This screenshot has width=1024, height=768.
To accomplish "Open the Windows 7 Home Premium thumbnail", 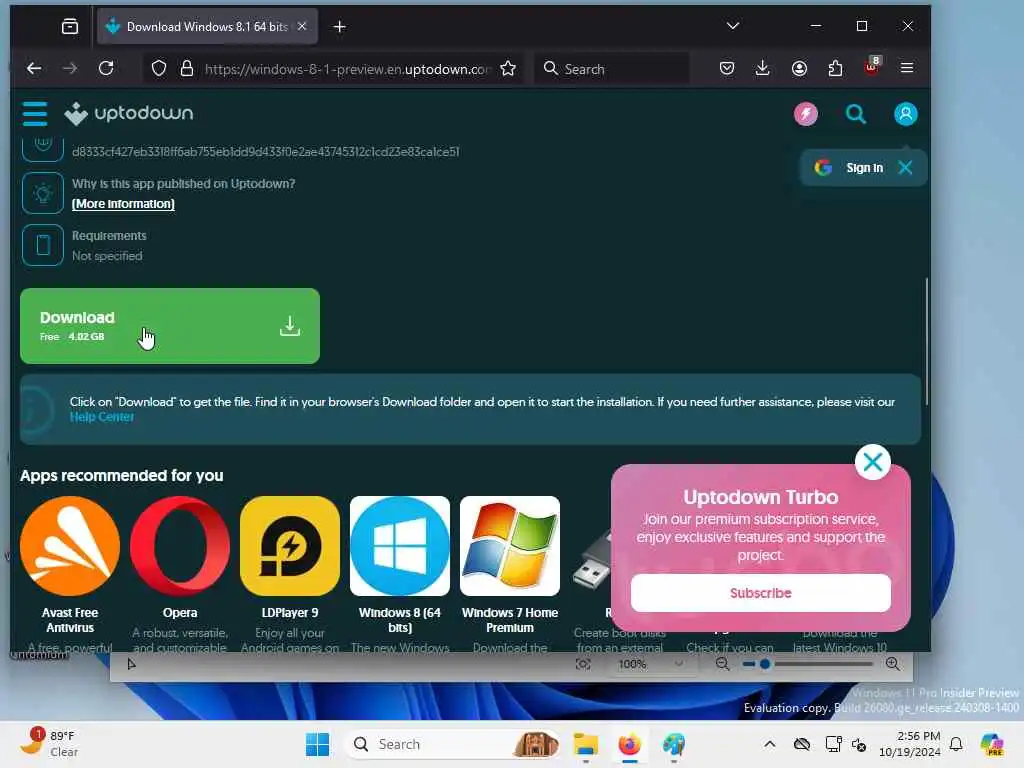I will [x=509, y=546].
